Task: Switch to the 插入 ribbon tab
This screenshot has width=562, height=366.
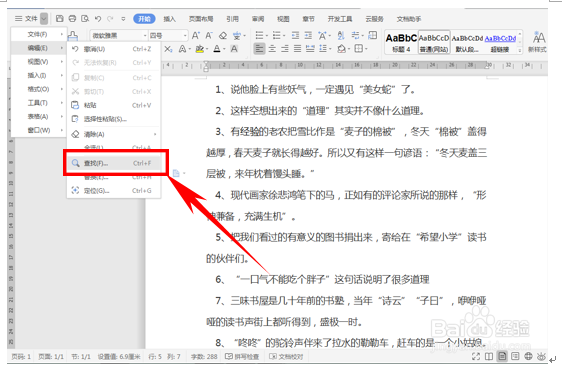Action: (170, 19)
